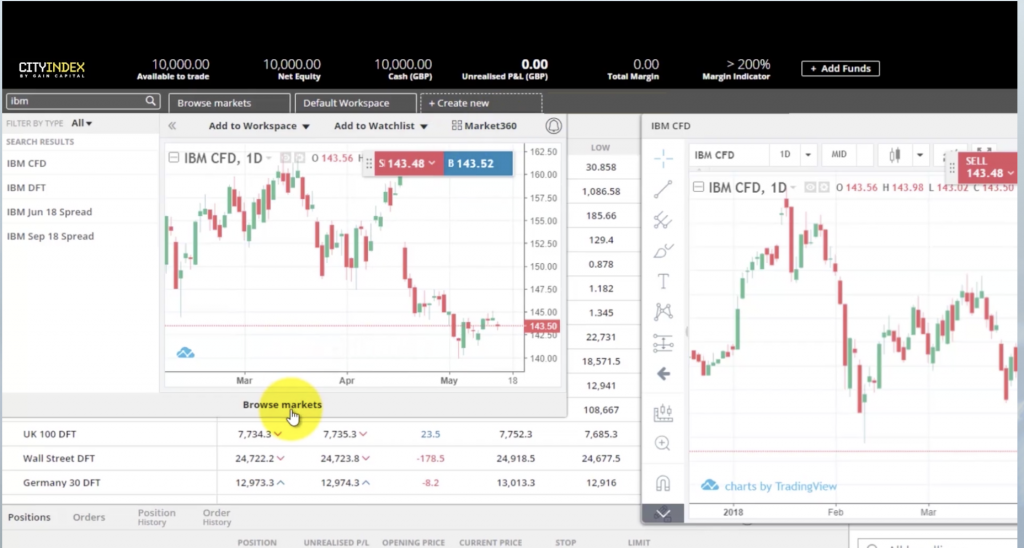Select the brush drawing tool
Screen dimensions: 1024x548
[x=663, y=251]
